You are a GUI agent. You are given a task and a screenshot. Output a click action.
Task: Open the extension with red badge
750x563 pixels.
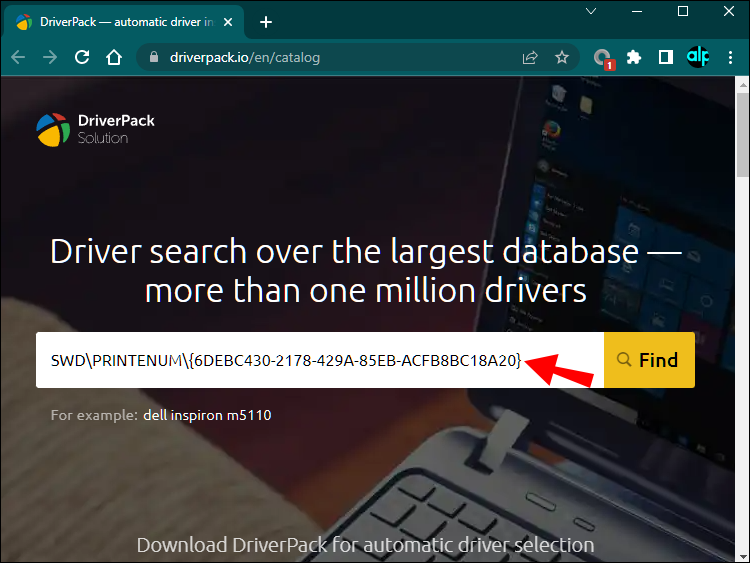tap(603, 58)
